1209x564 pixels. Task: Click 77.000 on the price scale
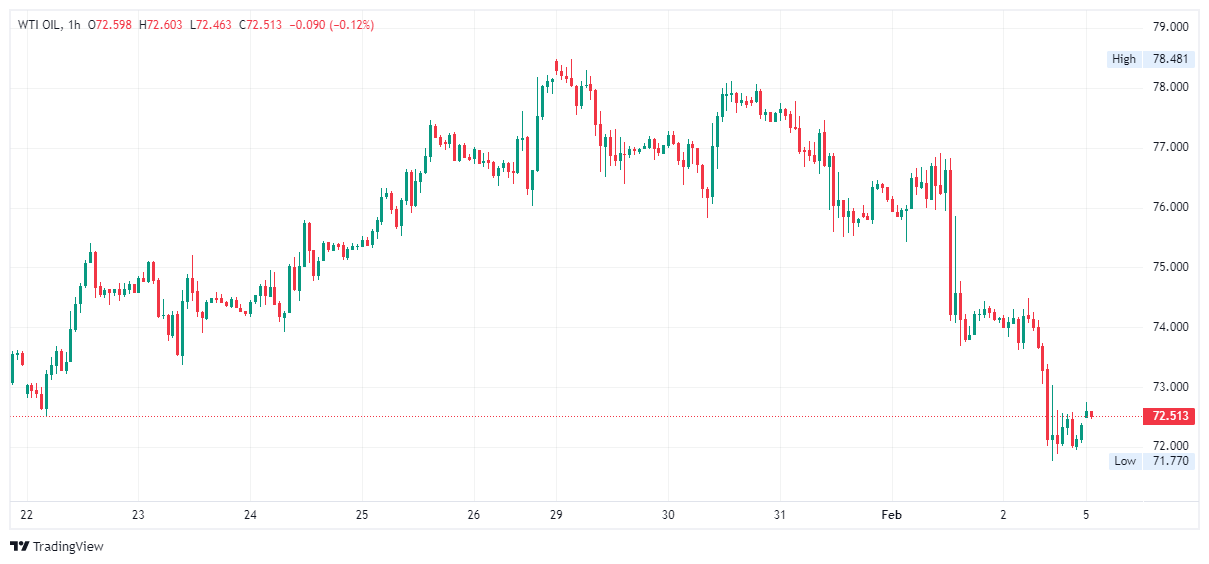coord(1170,147)
